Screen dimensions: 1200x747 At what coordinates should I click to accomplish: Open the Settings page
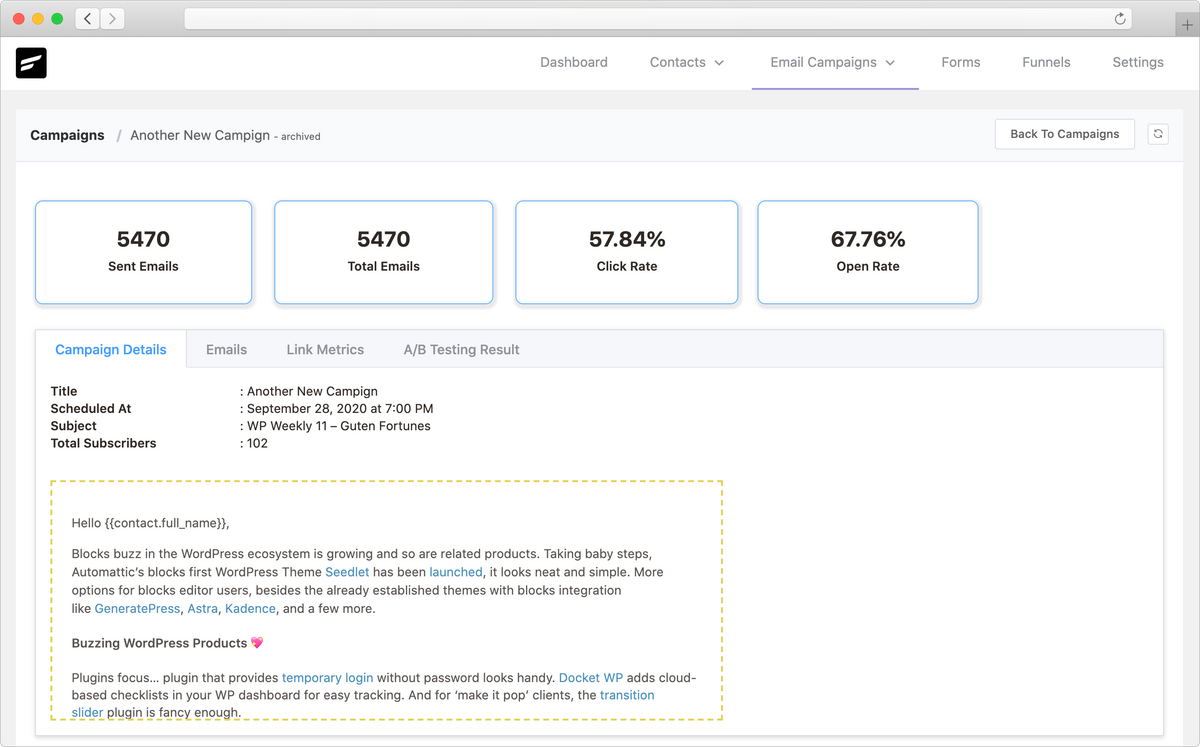pyautogui.click(x=1138, y=62)
